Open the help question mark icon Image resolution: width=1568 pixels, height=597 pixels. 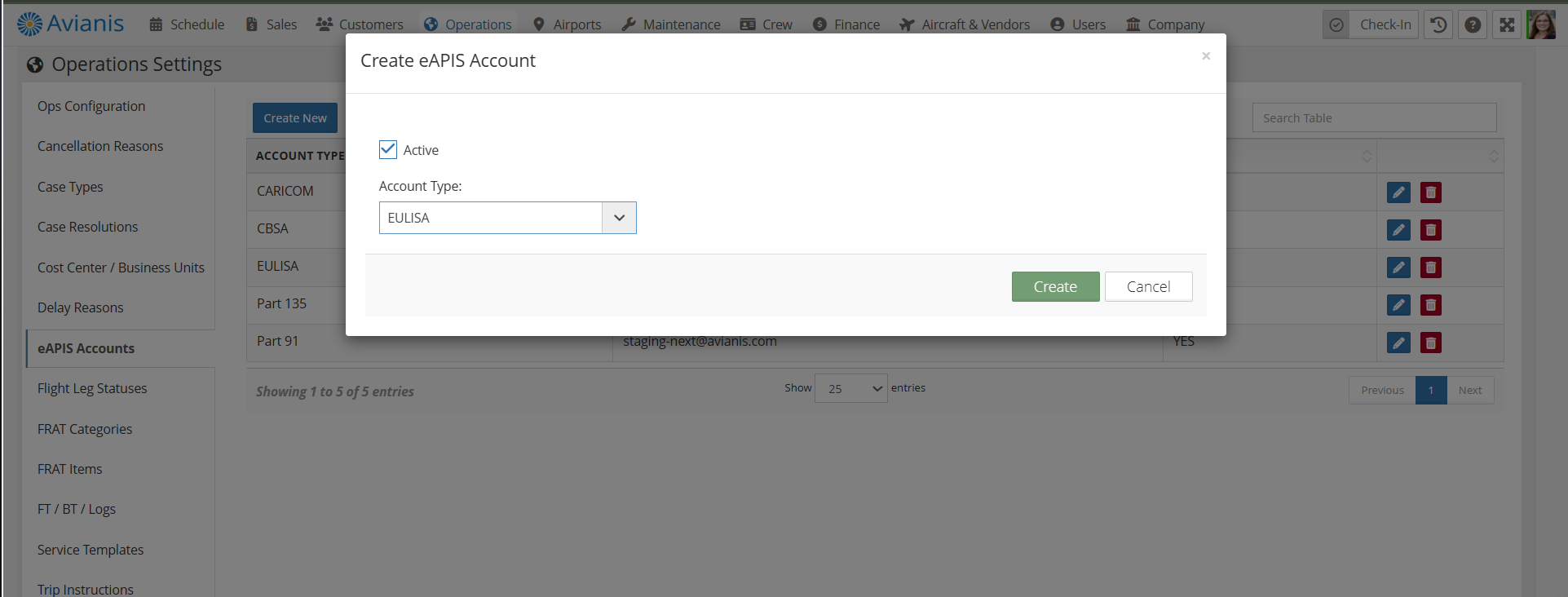[x=1472, y=24]
